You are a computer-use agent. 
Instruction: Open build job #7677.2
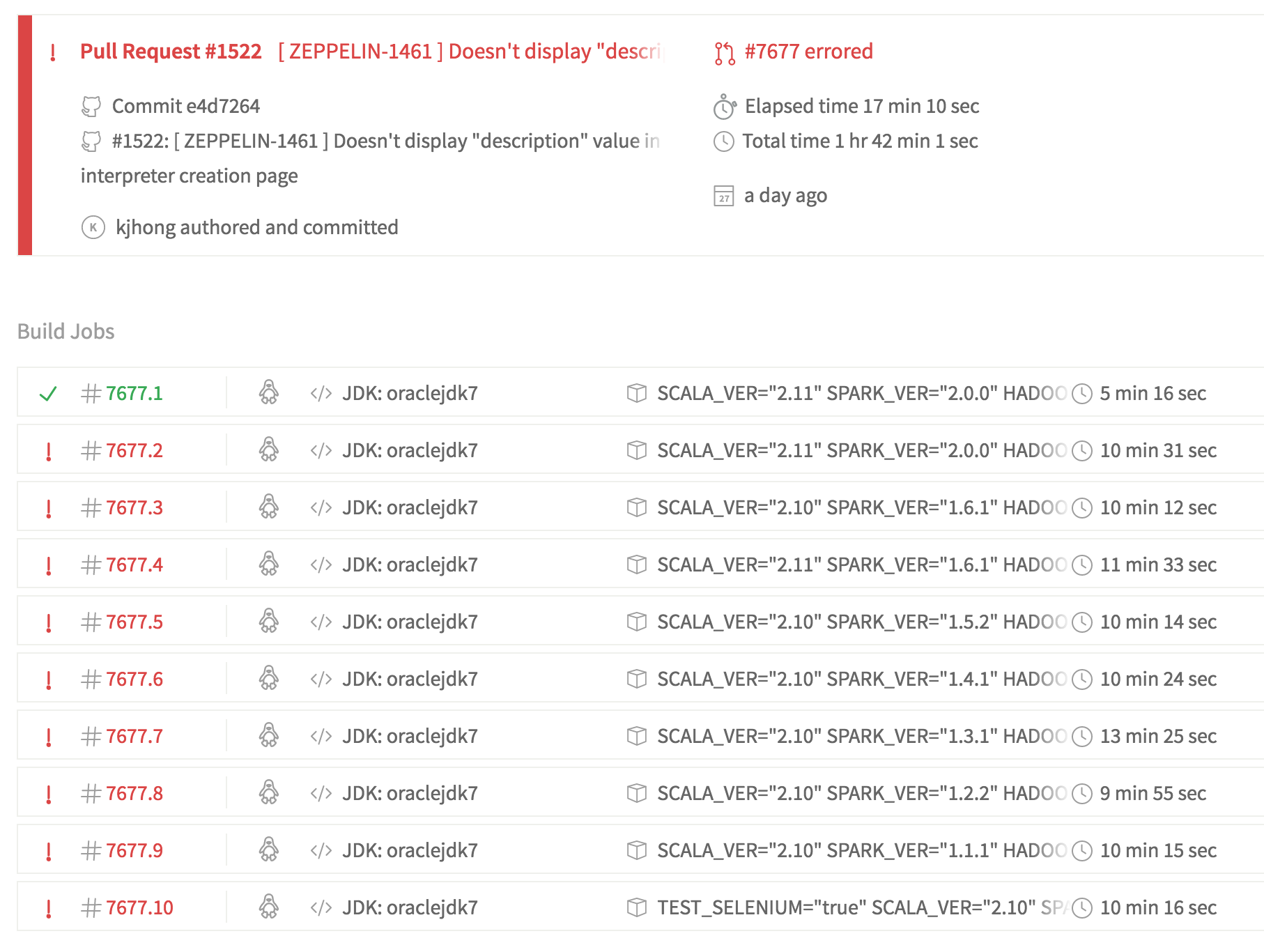click(134, 451)
